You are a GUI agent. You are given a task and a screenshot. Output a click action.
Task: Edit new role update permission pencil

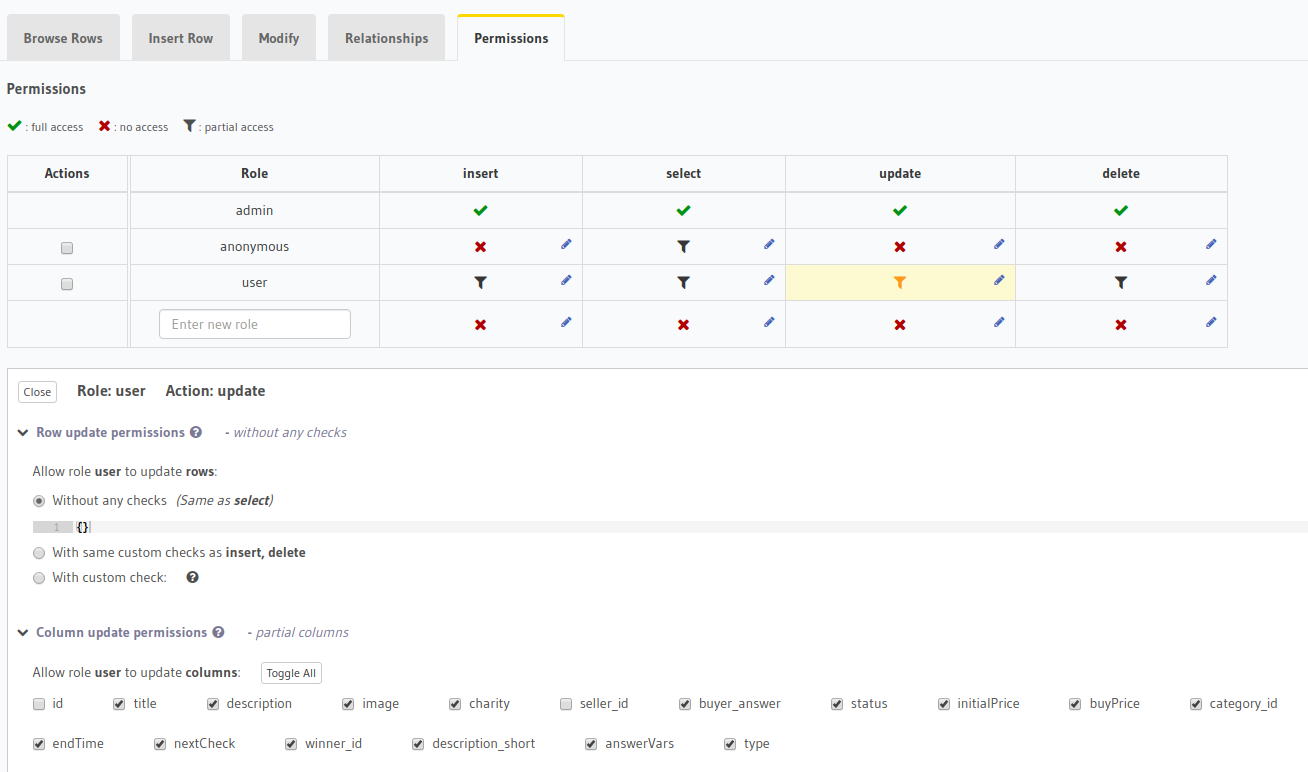point(999,322)
